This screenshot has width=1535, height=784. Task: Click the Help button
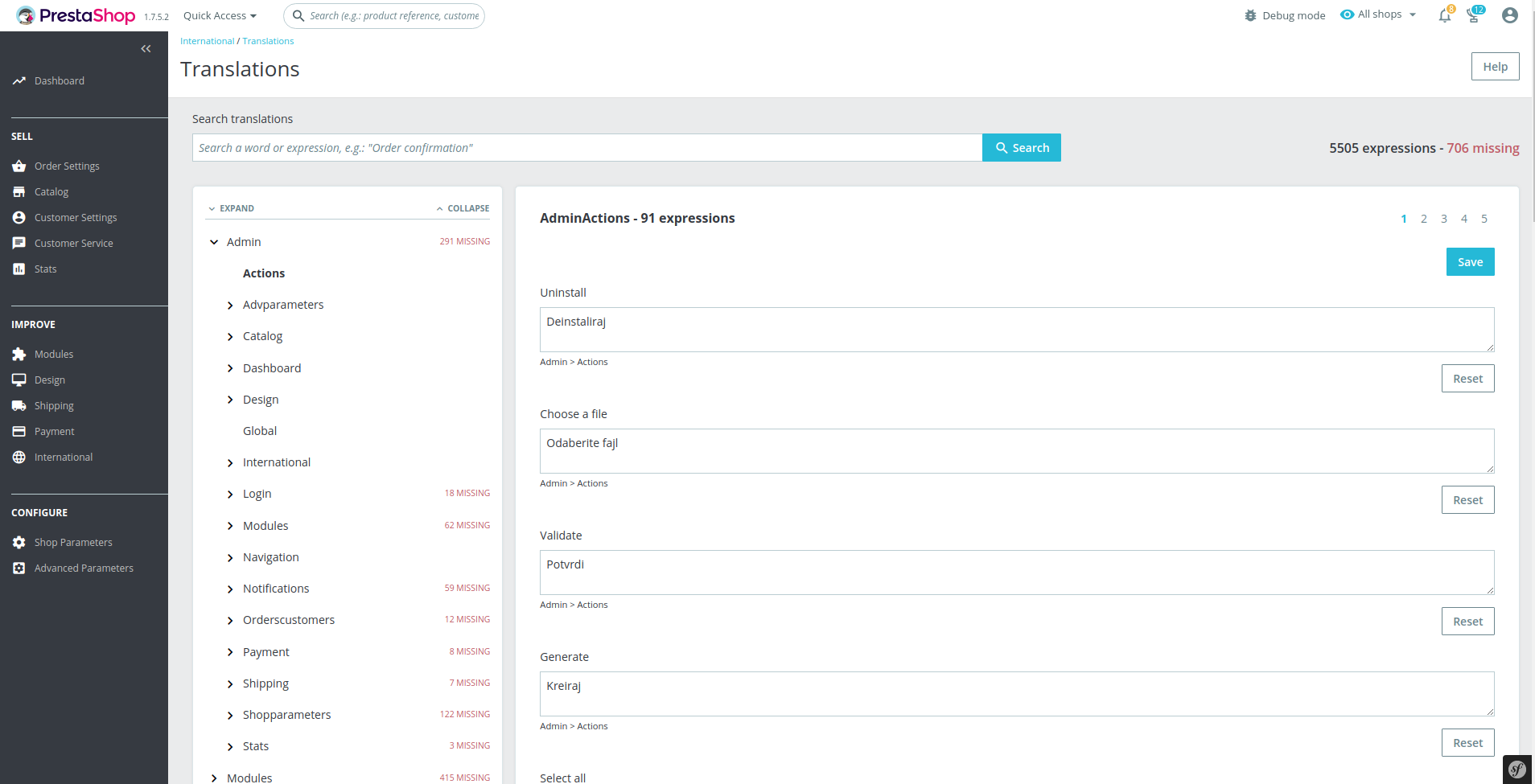click(1495, 67)
